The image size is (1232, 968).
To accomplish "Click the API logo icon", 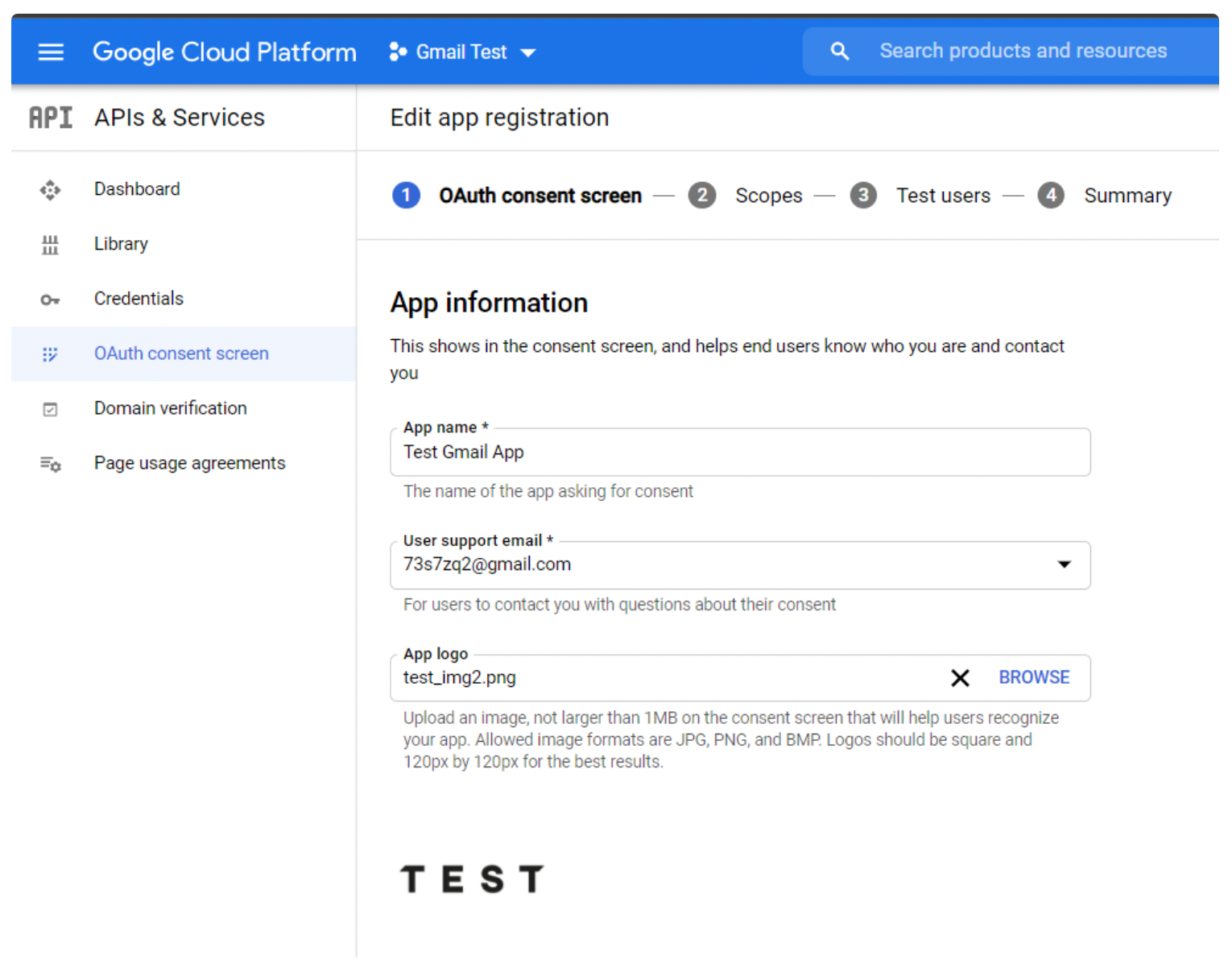I will click(x=51, y=118).
